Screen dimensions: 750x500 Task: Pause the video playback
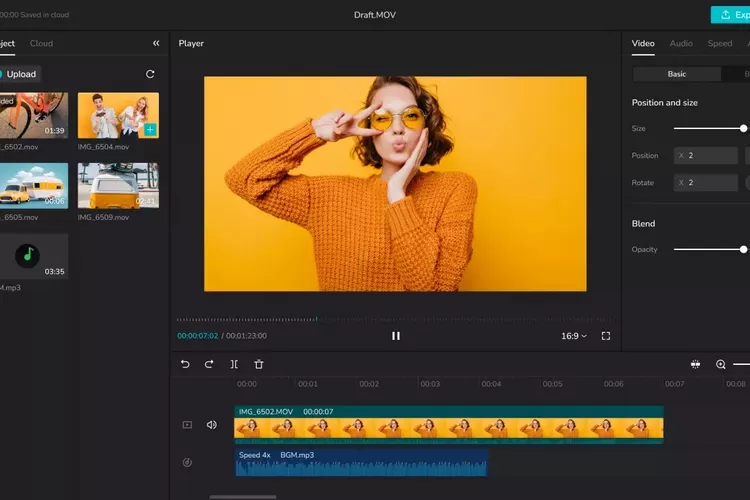pos(396,336)
